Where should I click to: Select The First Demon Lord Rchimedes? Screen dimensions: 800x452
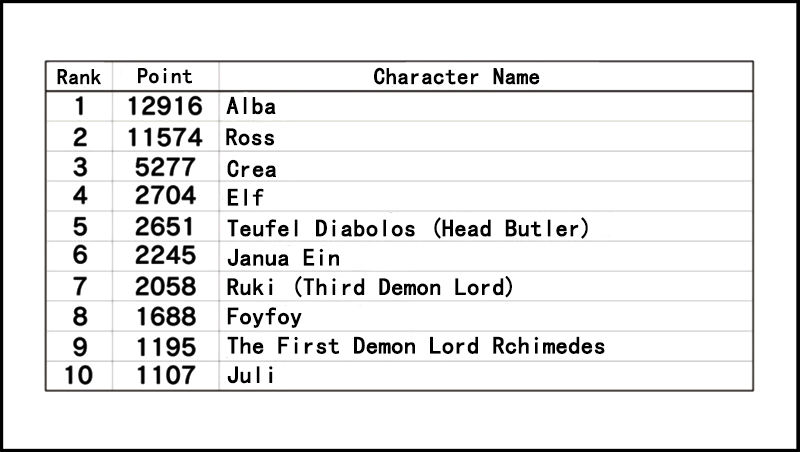click(x=416, y=347)
